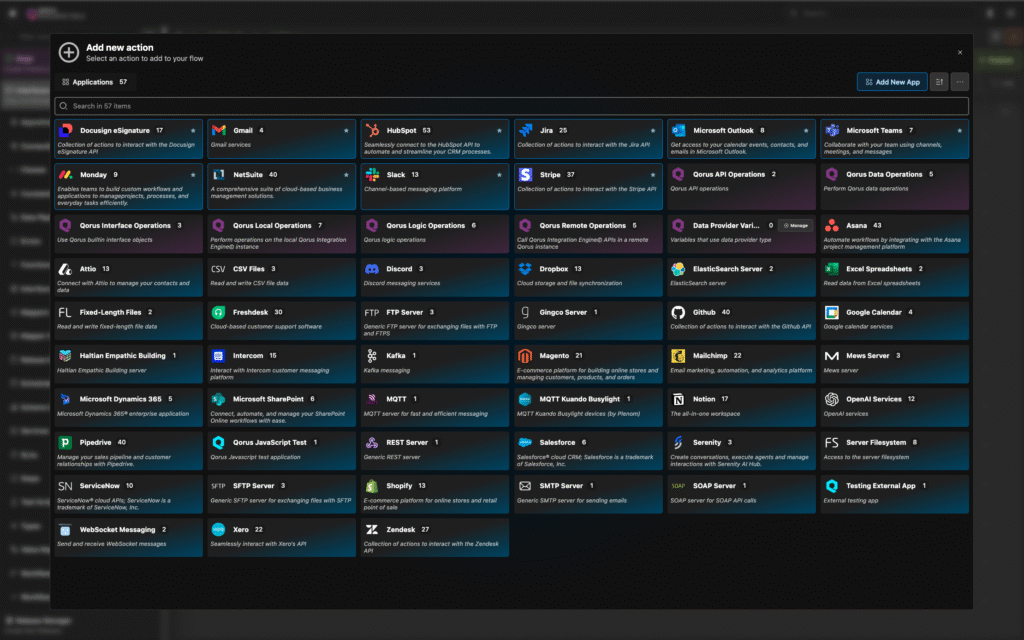Select the Serenity app title
Image resolution: width=1024 pixels, height=640 pixels.
707,443
